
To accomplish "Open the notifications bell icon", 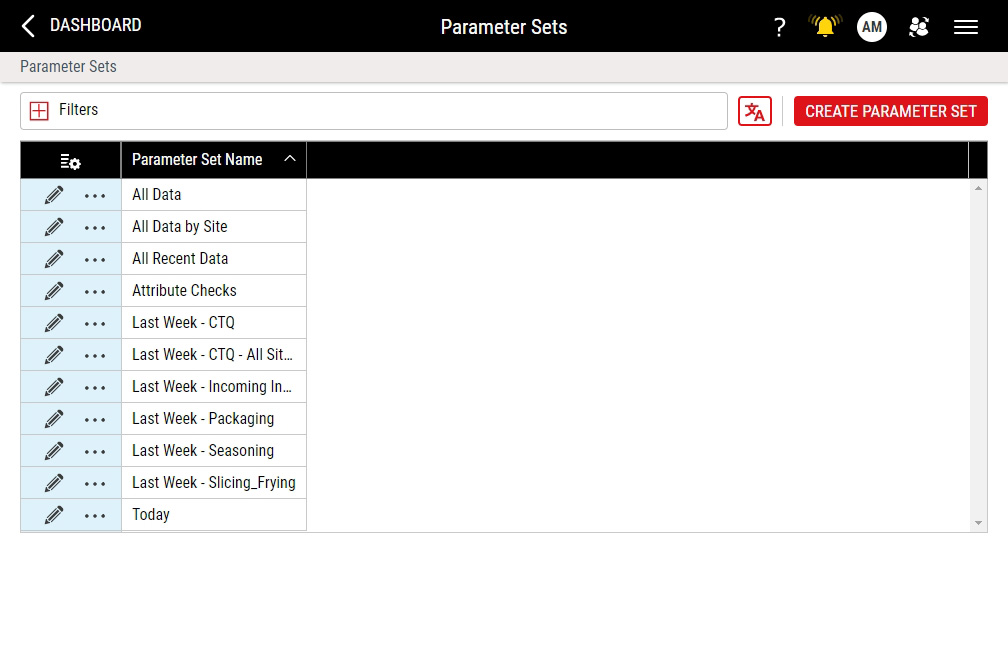I will coord(825,27).
